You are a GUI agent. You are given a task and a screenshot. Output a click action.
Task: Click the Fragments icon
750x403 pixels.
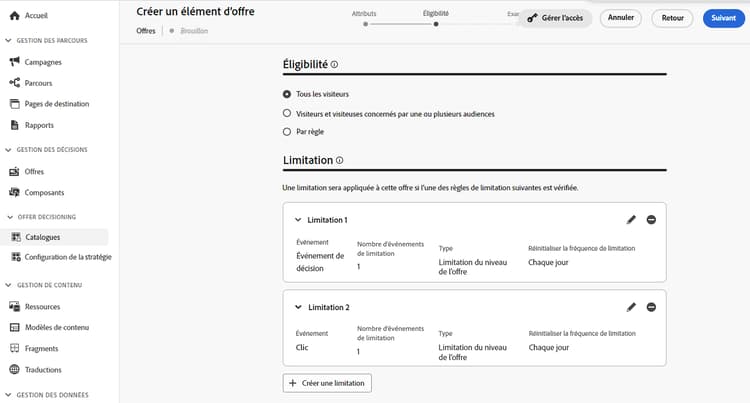(x=15, y=349)
